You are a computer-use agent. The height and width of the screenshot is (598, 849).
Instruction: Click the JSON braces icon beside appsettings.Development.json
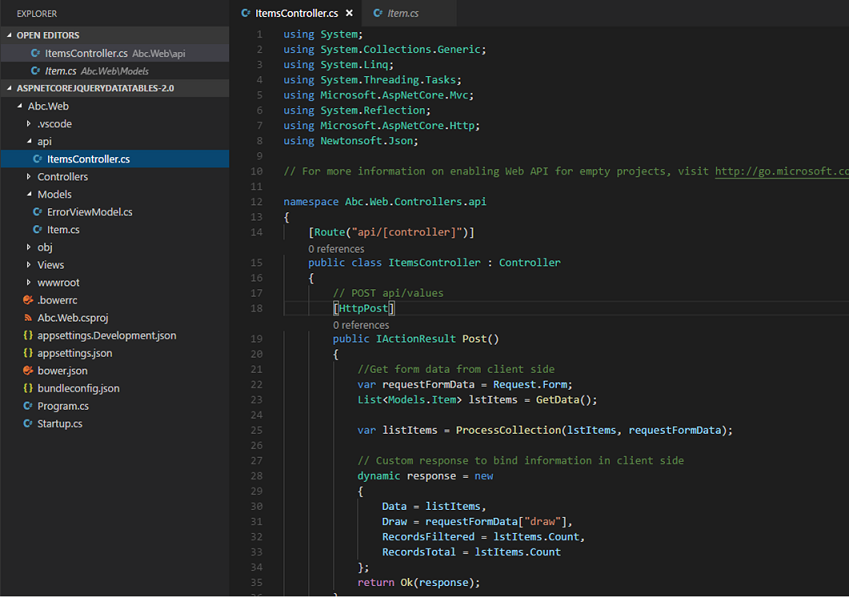(x=28, y=336)
